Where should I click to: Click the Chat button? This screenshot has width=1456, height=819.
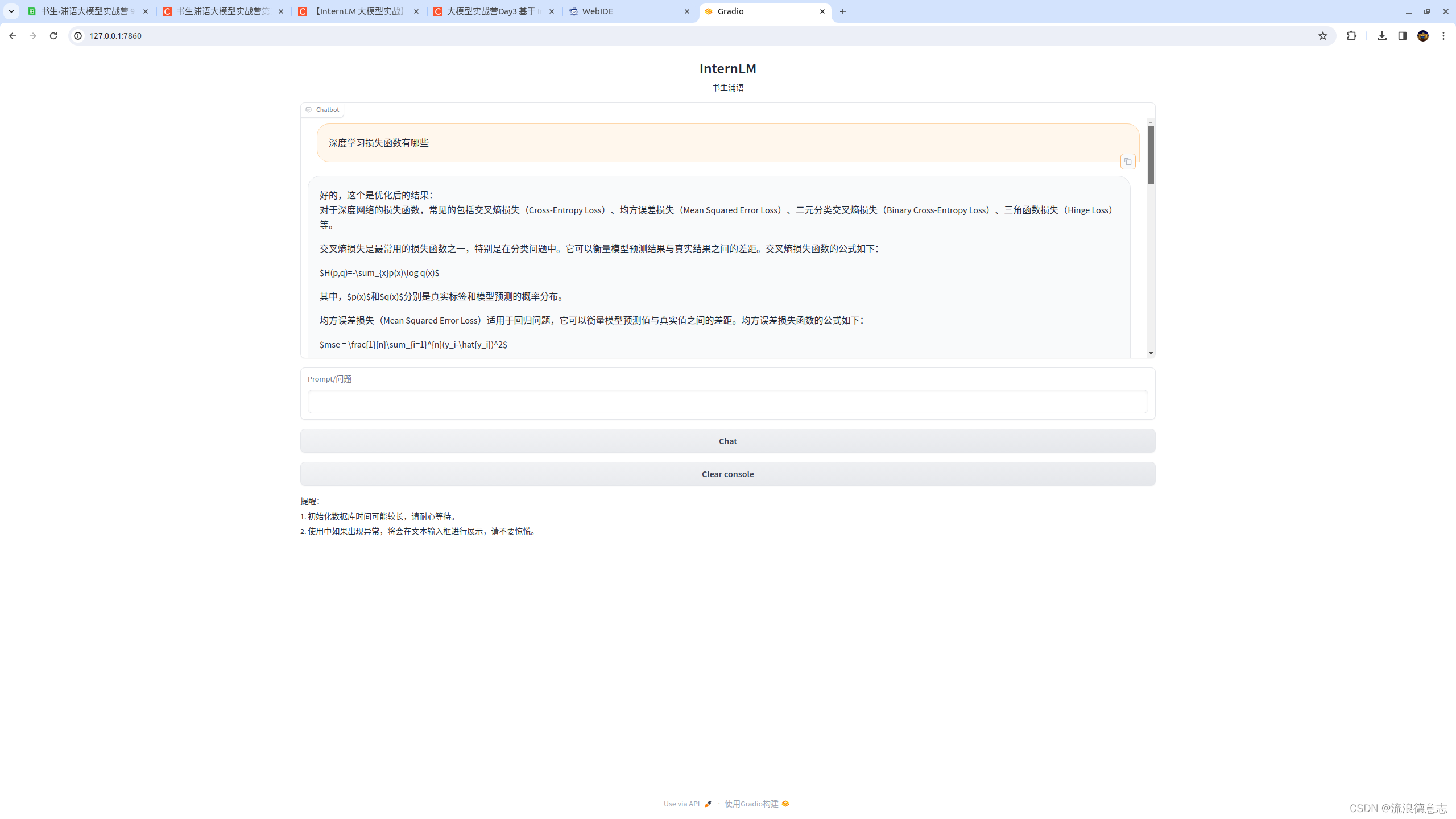[727, 441]
